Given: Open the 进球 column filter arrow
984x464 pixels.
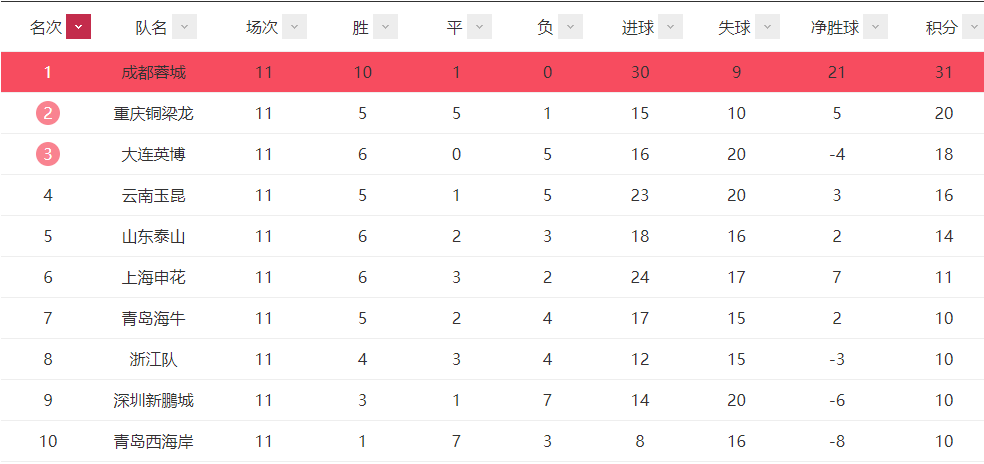Looking at the screenshot, I should click(x=670, y=27).
